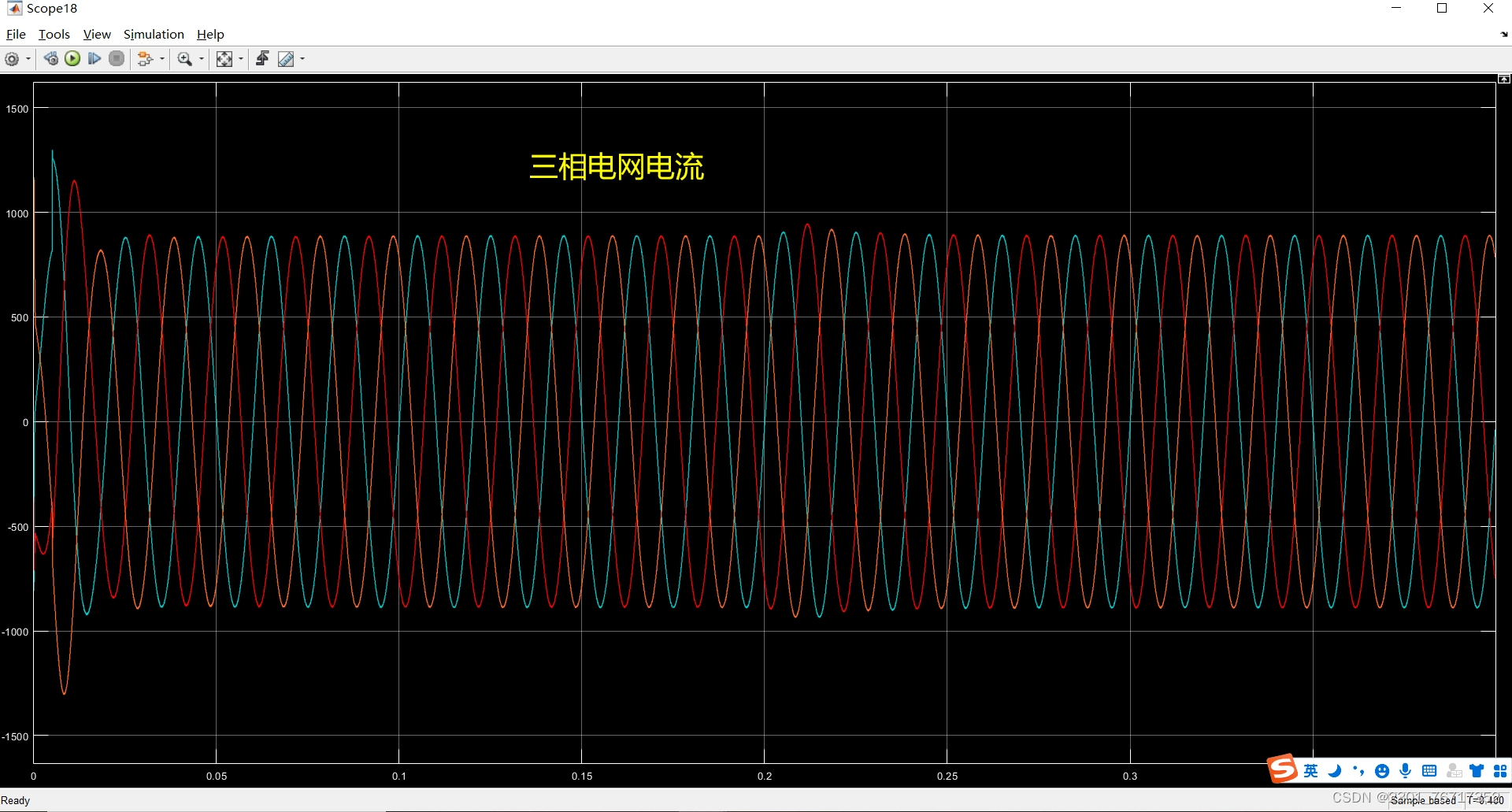Open the Simulation menu

tap(154, 34)
